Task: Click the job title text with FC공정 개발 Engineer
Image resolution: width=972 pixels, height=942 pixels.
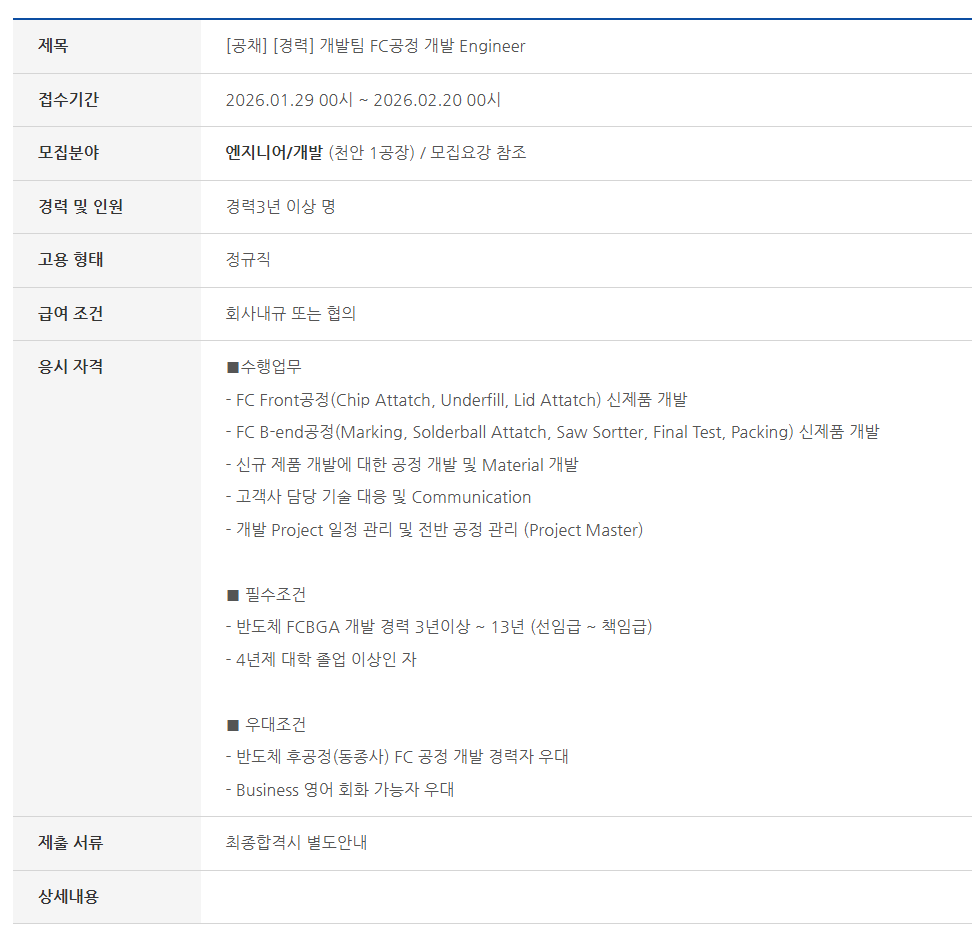Action: [375, 46]
